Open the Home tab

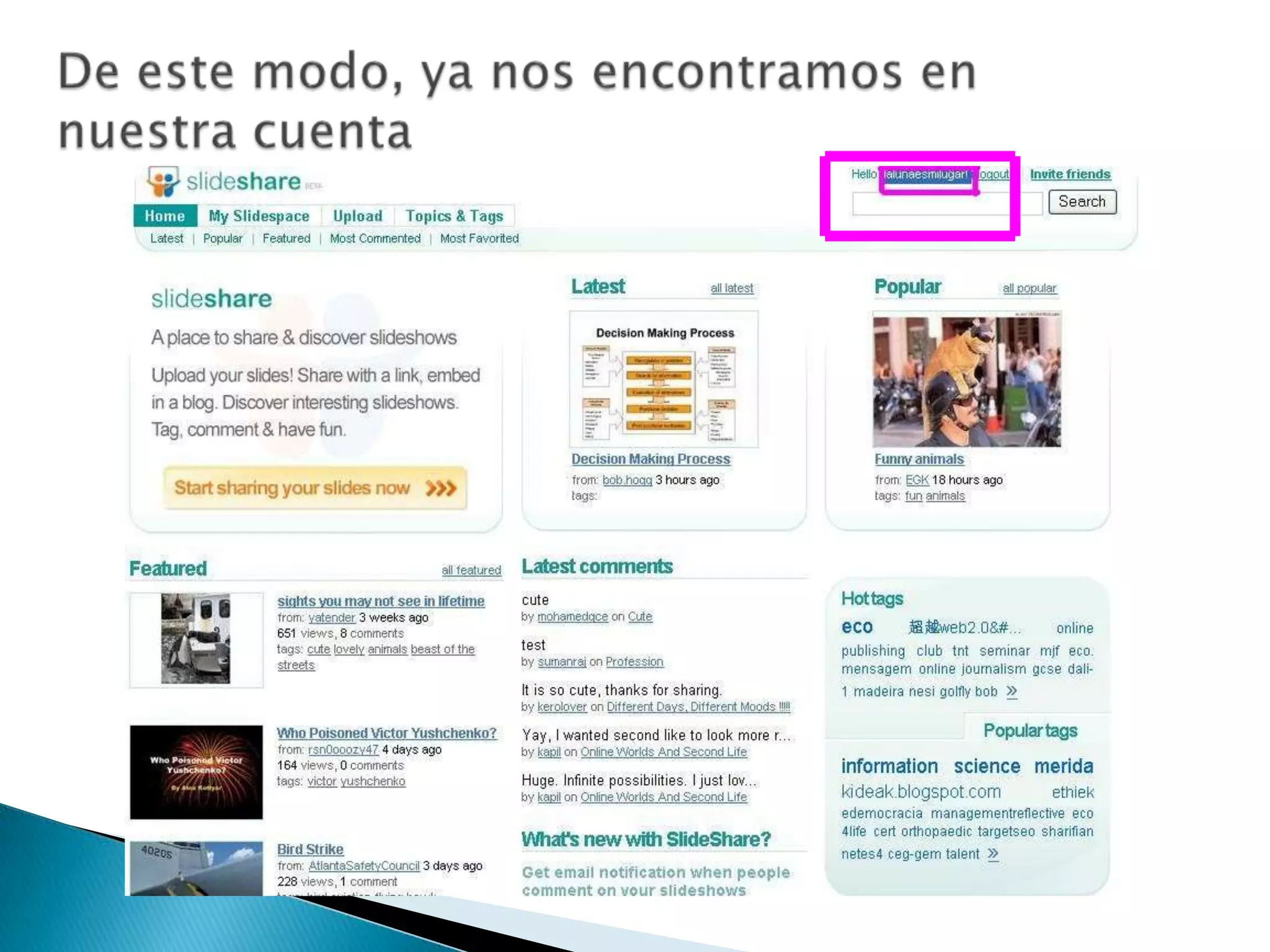(x=165, y=216)
